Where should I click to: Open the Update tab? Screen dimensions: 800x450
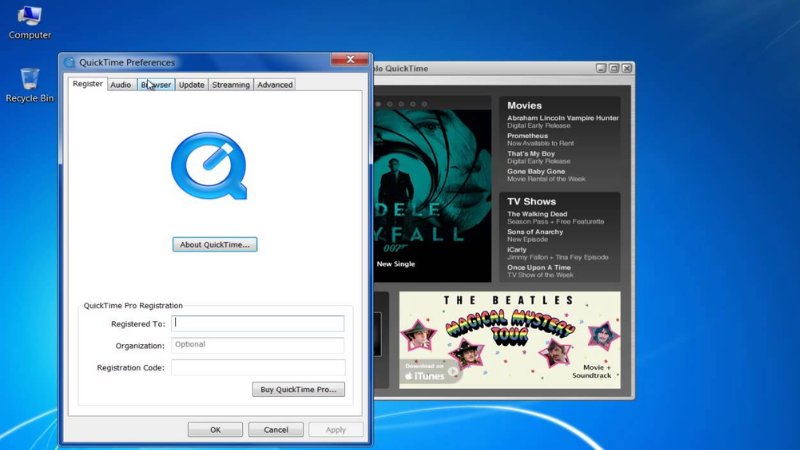192,85
